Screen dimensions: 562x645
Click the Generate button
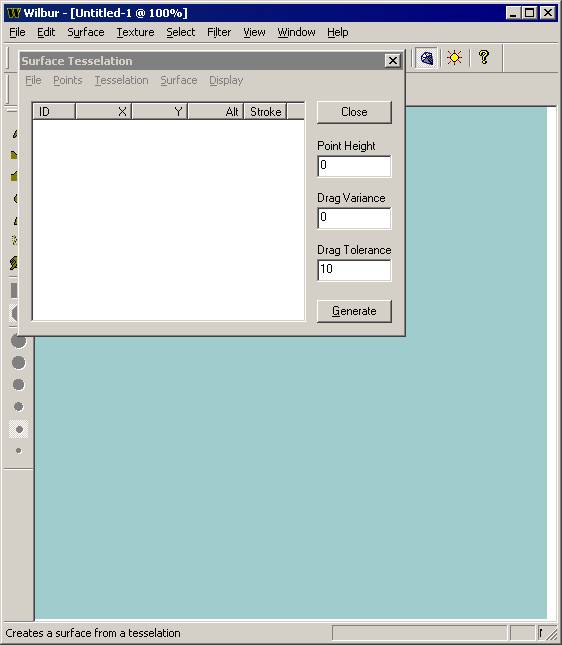[x=354, y=311]
